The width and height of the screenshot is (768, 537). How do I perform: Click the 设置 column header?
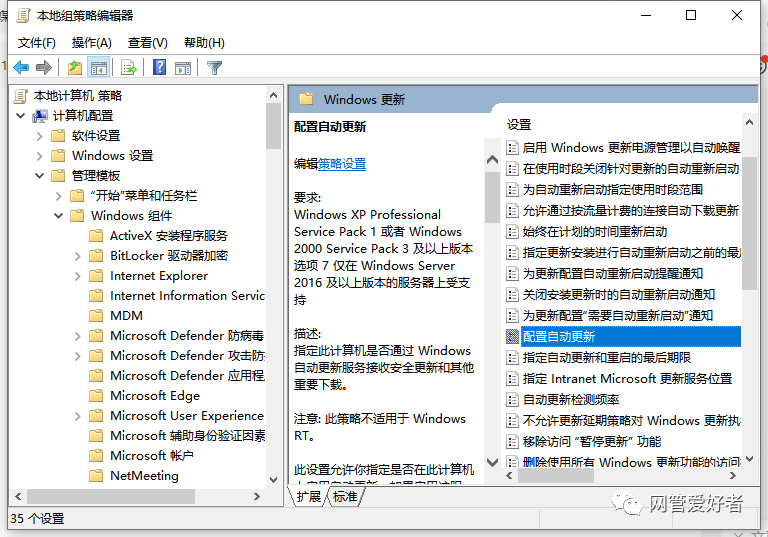pos(519,124)
